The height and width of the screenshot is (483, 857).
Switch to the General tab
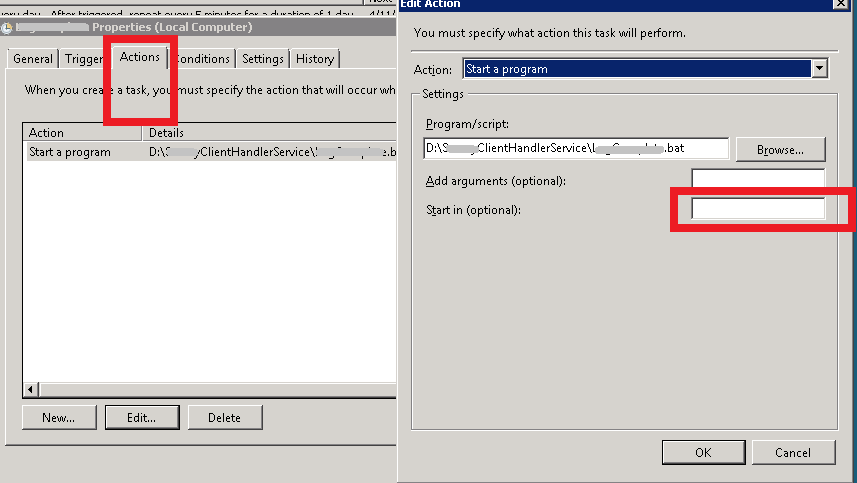point(33,59)
